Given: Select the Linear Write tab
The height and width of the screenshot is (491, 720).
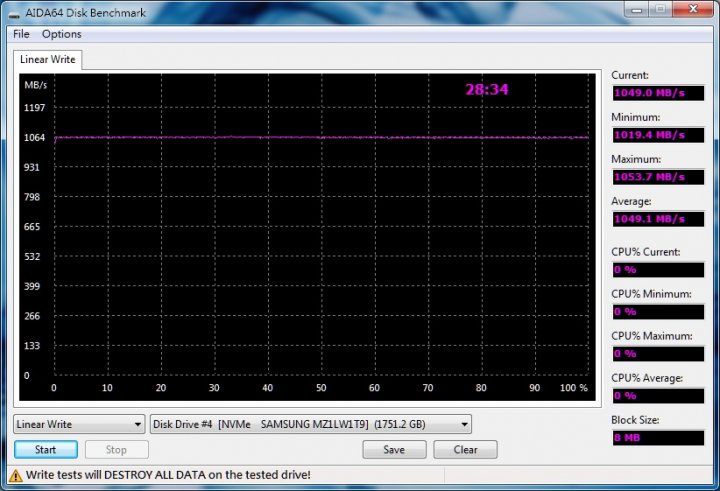Looking at the screenshot, I should (x=48, y=60).
